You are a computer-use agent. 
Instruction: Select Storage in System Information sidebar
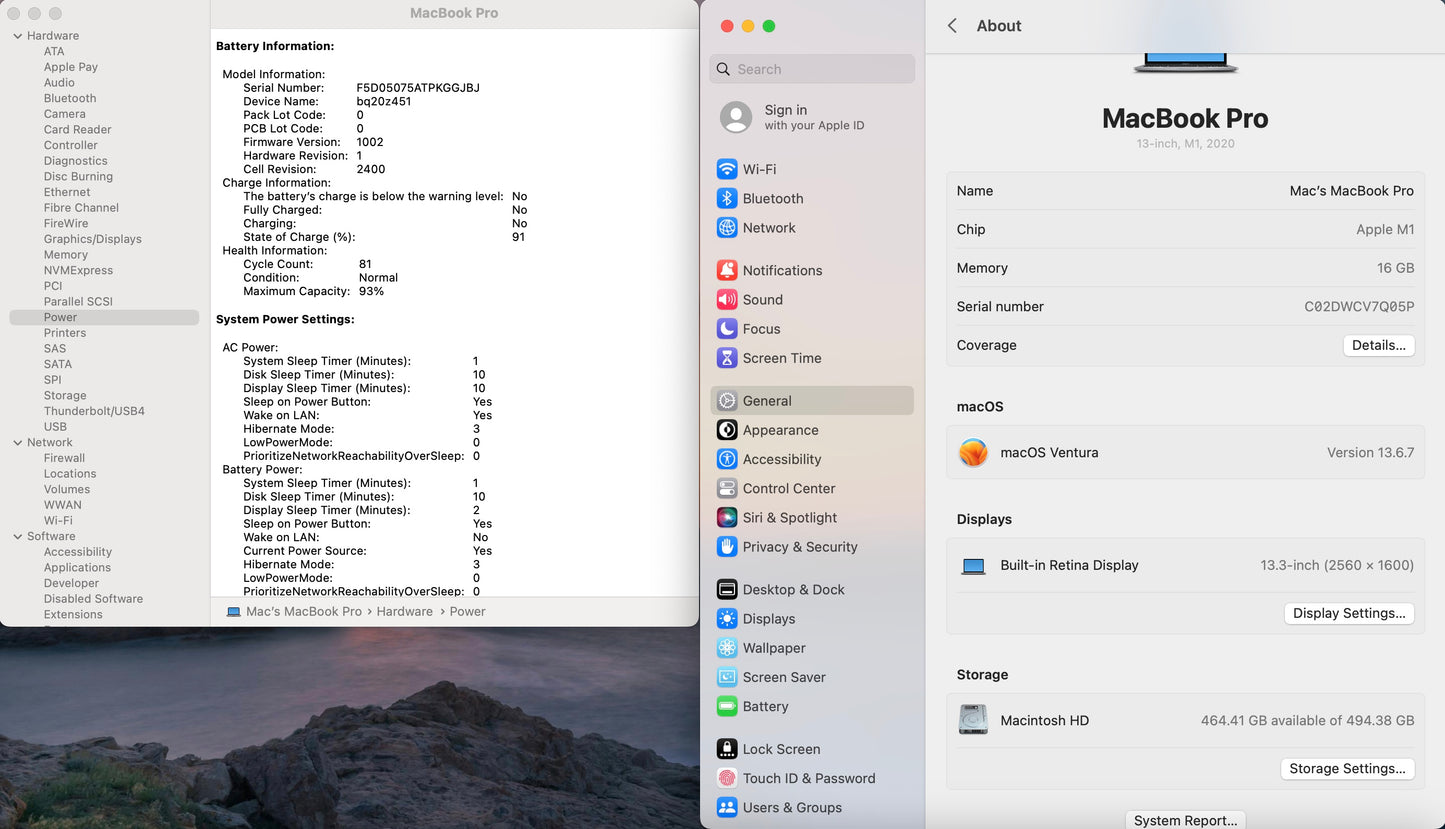click(x=65, y=396)
